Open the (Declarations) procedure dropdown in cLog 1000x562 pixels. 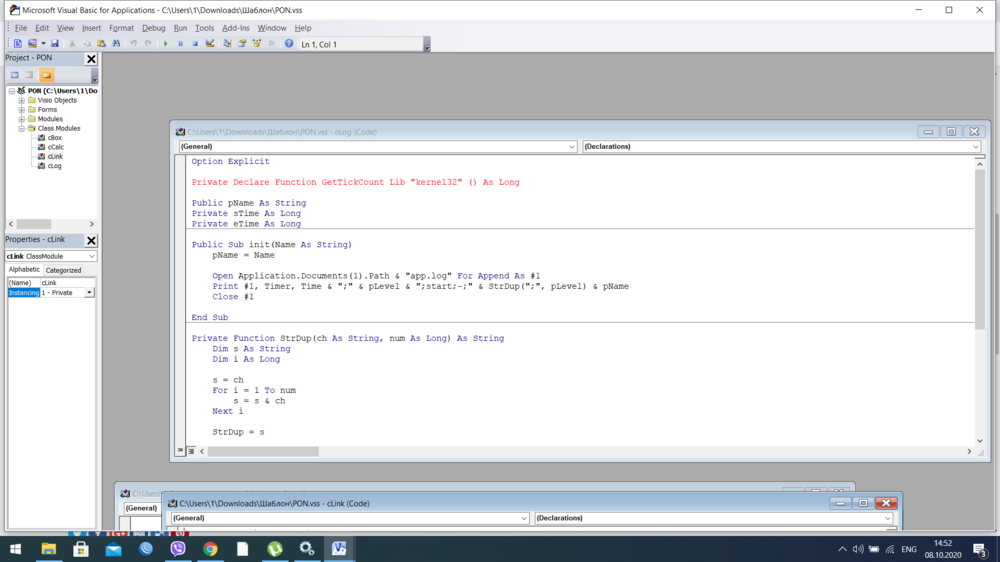point(975,147)
